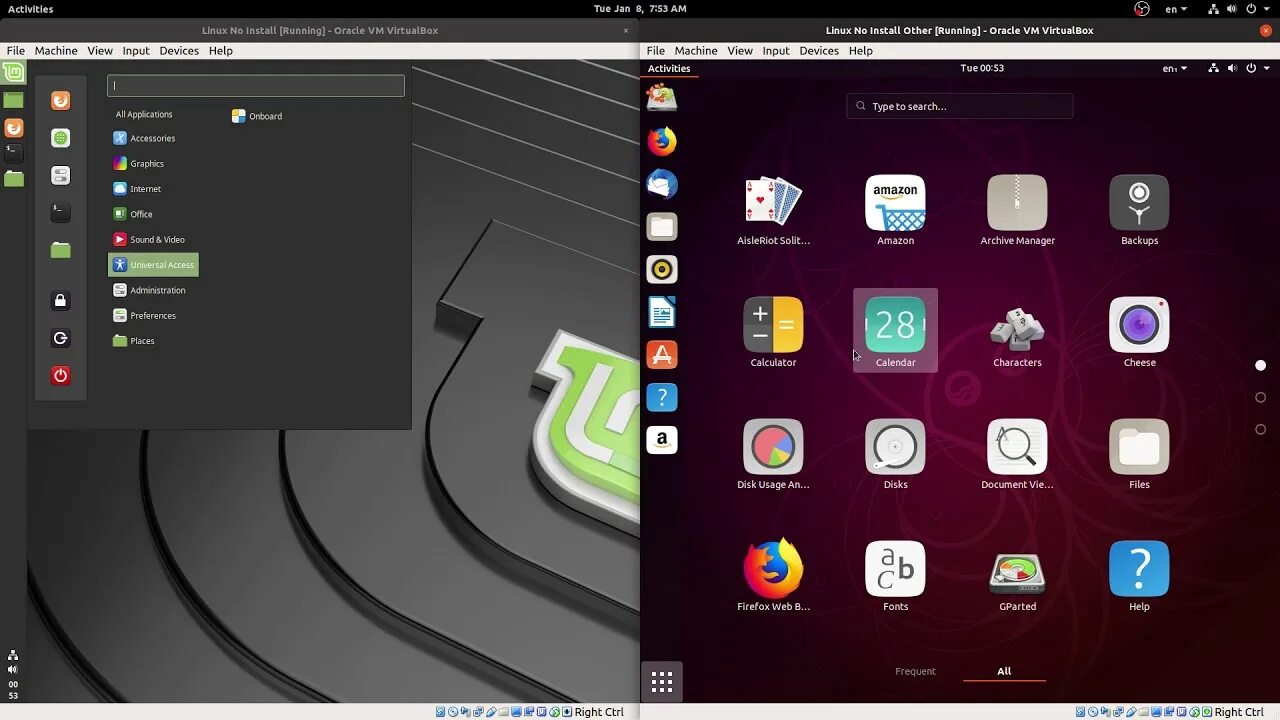Open the Backups application

point(1139,210)
